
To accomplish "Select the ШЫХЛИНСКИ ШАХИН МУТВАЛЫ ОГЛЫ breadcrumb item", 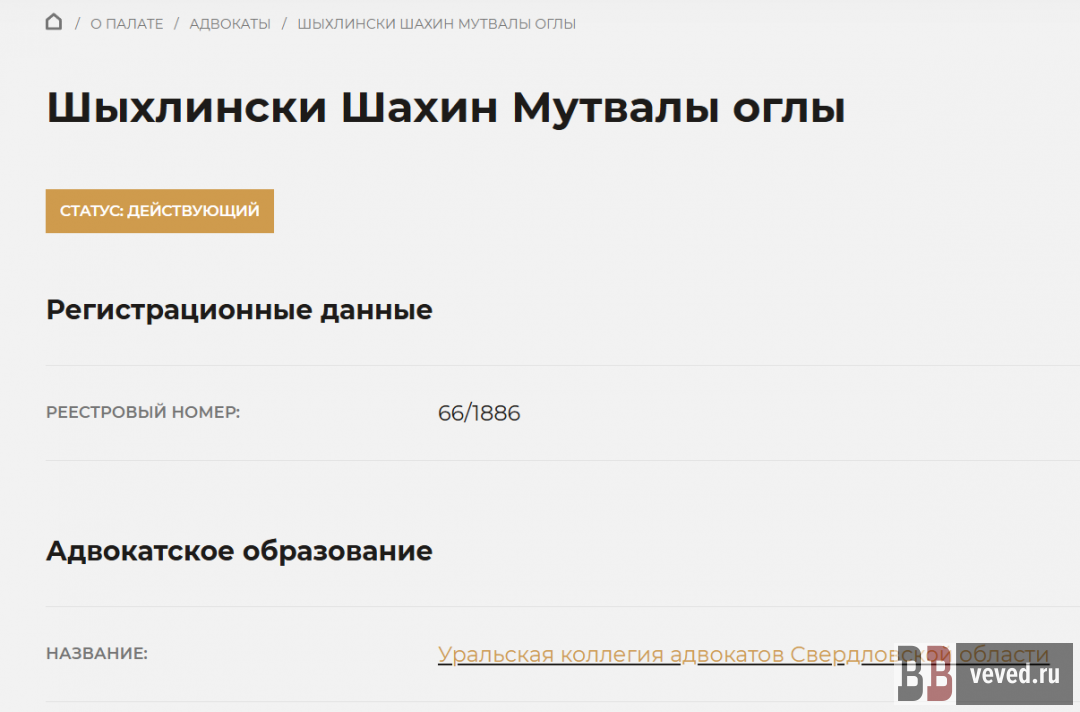I will click(x=436, y=23).
